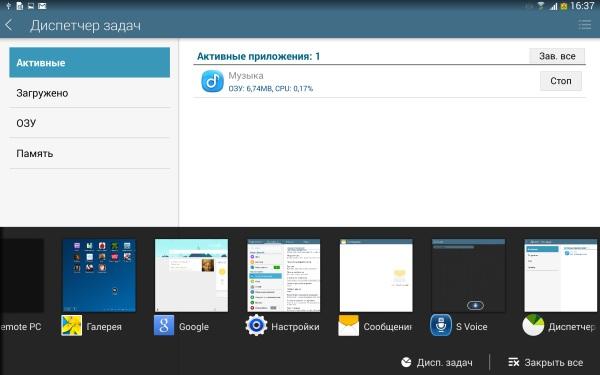
Task: Open the ОЗУ tab
Action: tap(90, 123)
